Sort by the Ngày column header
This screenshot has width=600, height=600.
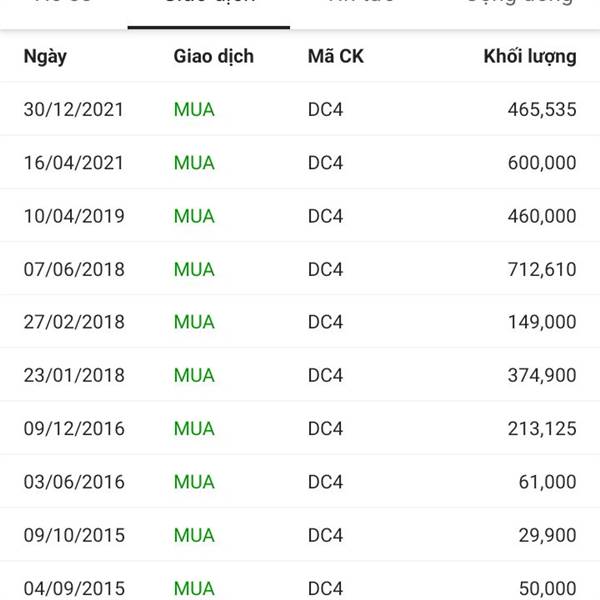click(x=45, y=57)
